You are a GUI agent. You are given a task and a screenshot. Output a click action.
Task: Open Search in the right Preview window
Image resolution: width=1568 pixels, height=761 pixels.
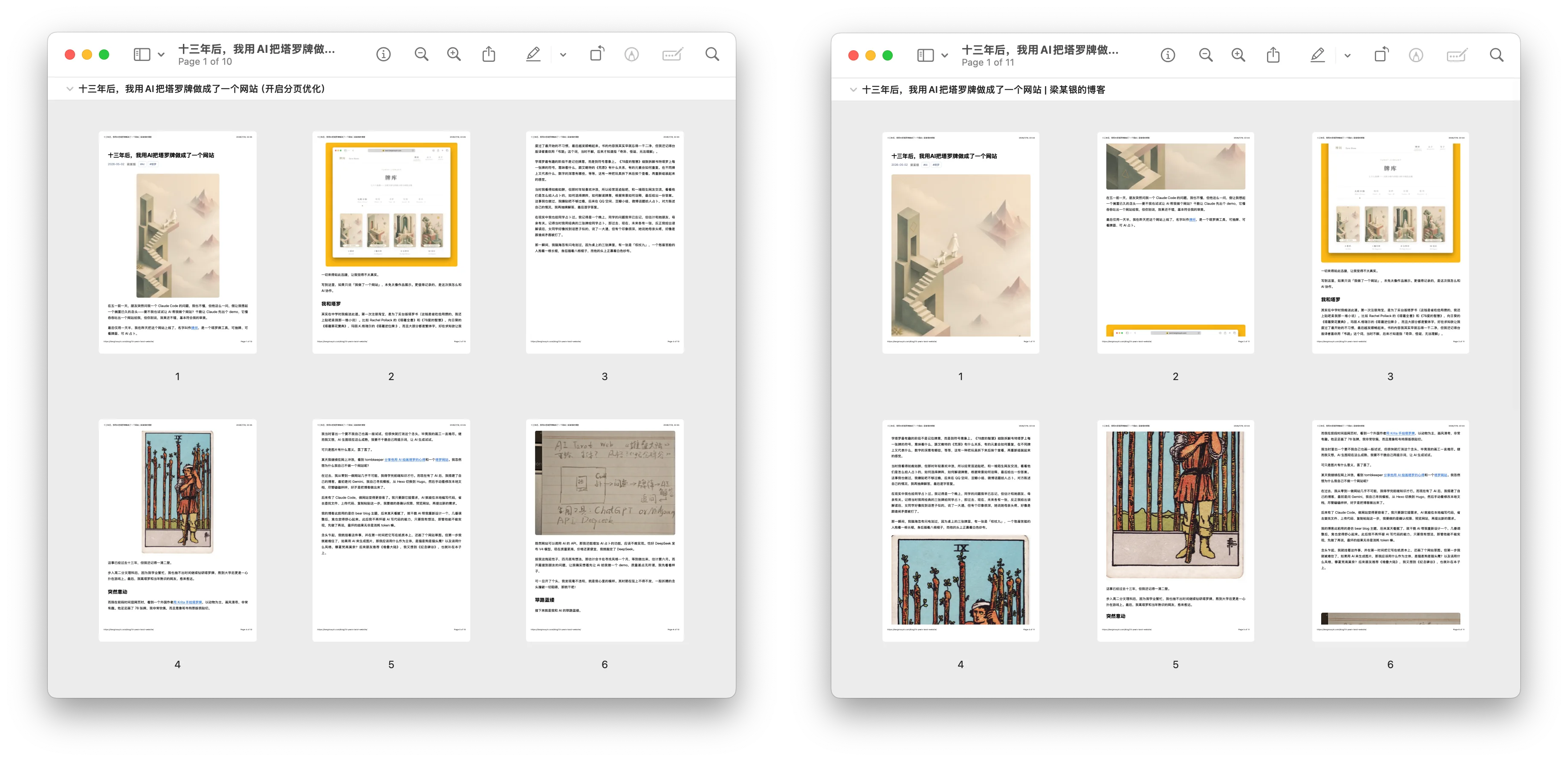click(1497, 55)
